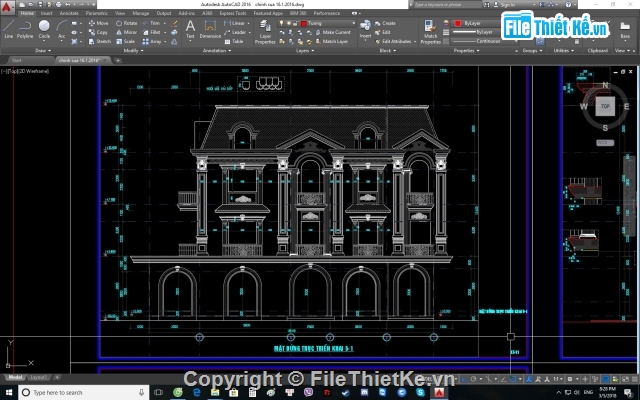The width and height of the screenshot is (640, 400).
Task: Toggle polar tracking in status bar
Action: point(473,379)
